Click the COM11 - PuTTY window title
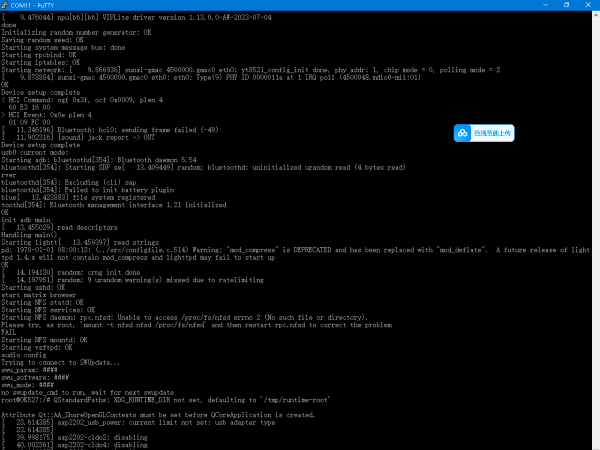 (40, 6)
